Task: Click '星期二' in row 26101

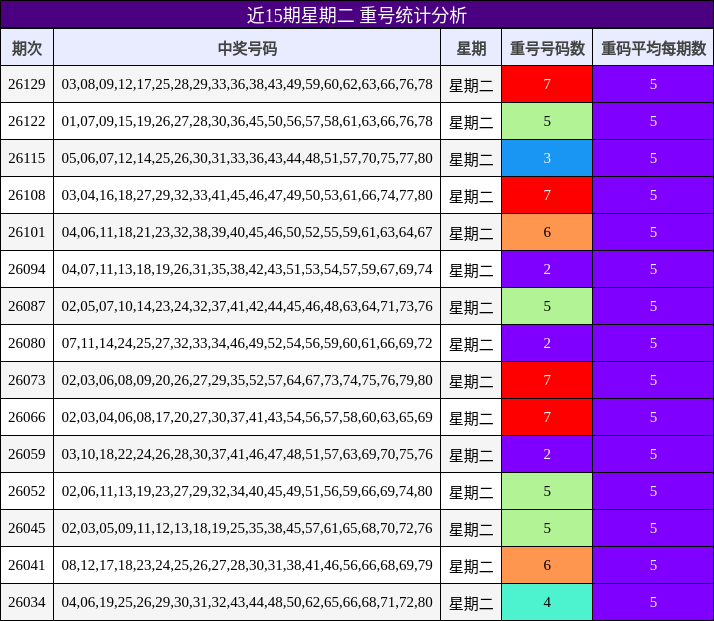Action: click(x=471, y=233)
